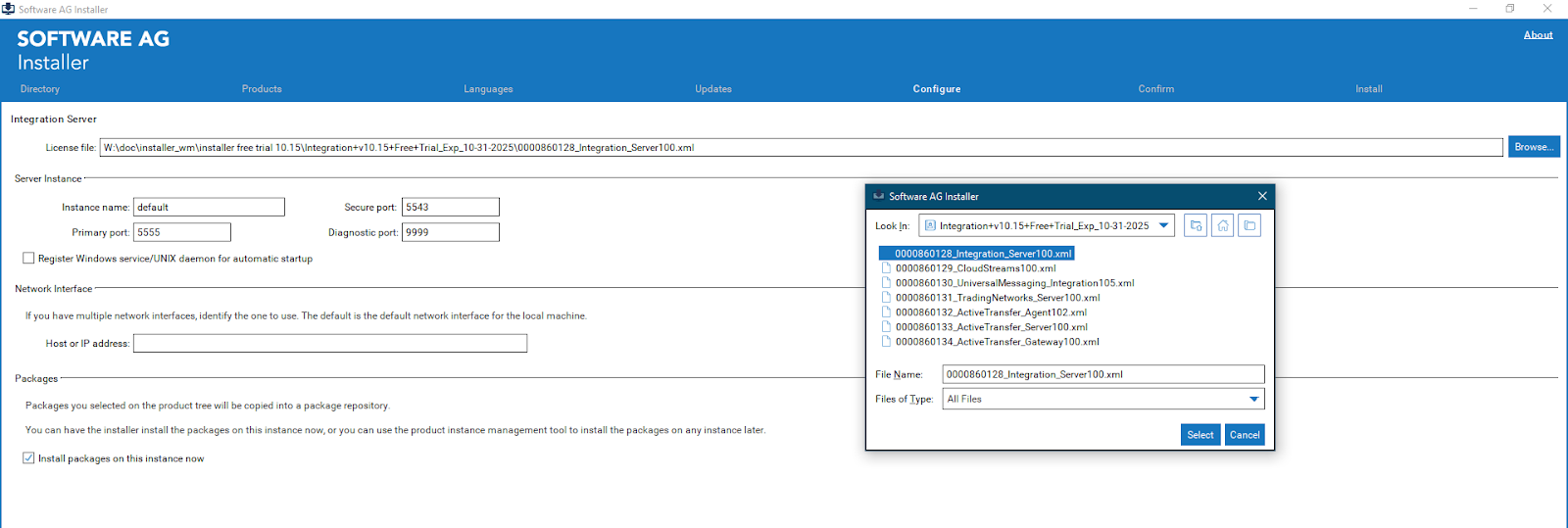Click the Host or IP address field
The height and width of the screenshot is (528, 1568).
tap(330, 343)
